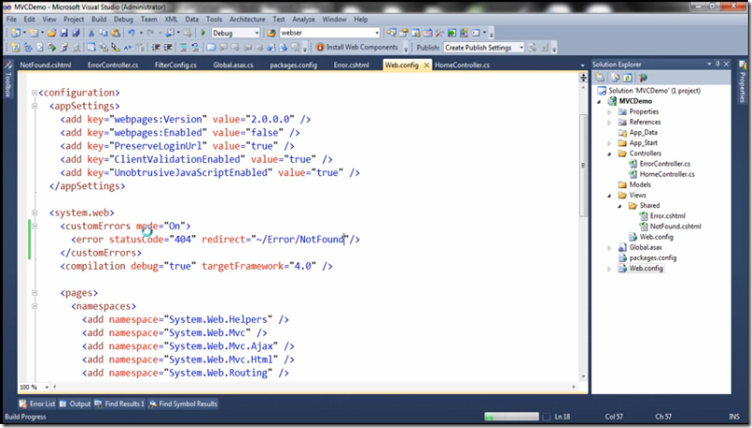Open Create Publish Settings dropdown
The height and width of the screenshot is (428, 752).
521,47
